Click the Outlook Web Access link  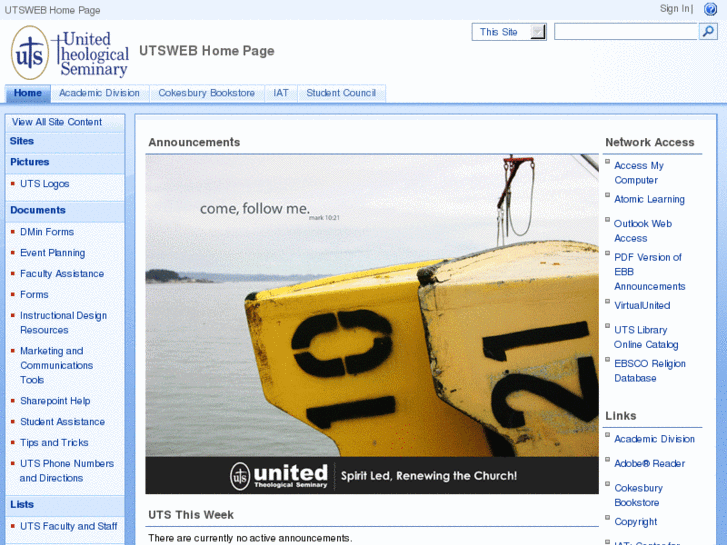[642, 231]
